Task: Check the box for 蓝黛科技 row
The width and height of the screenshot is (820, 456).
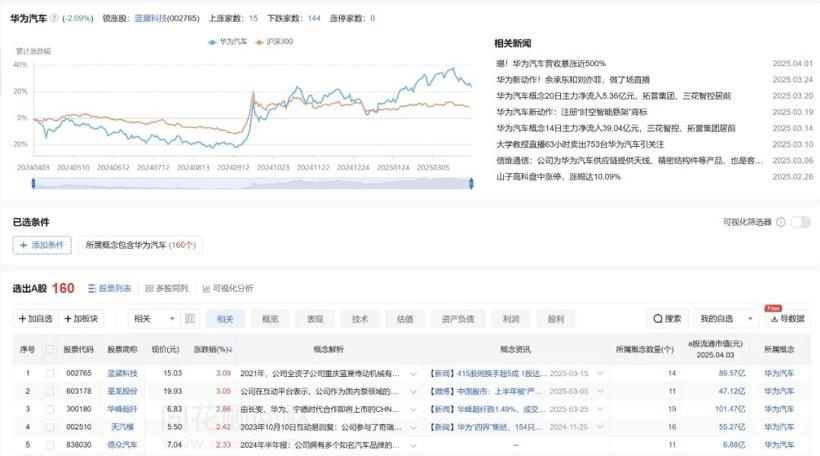Action: [x=50, y=373]
